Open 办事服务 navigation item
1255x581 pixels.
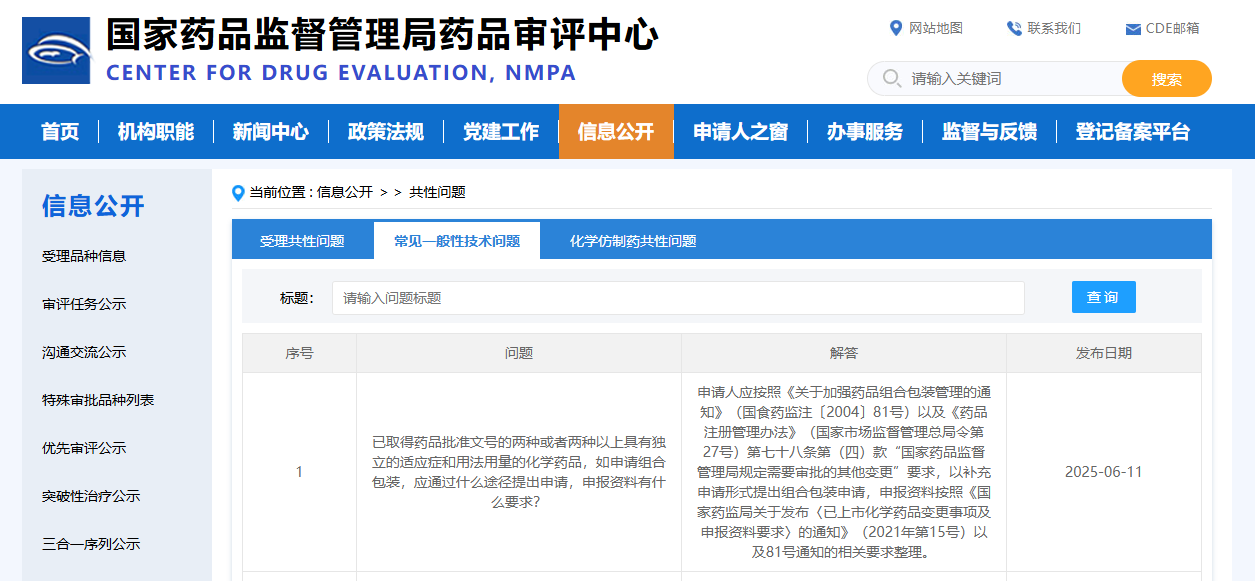click(865, 131)
